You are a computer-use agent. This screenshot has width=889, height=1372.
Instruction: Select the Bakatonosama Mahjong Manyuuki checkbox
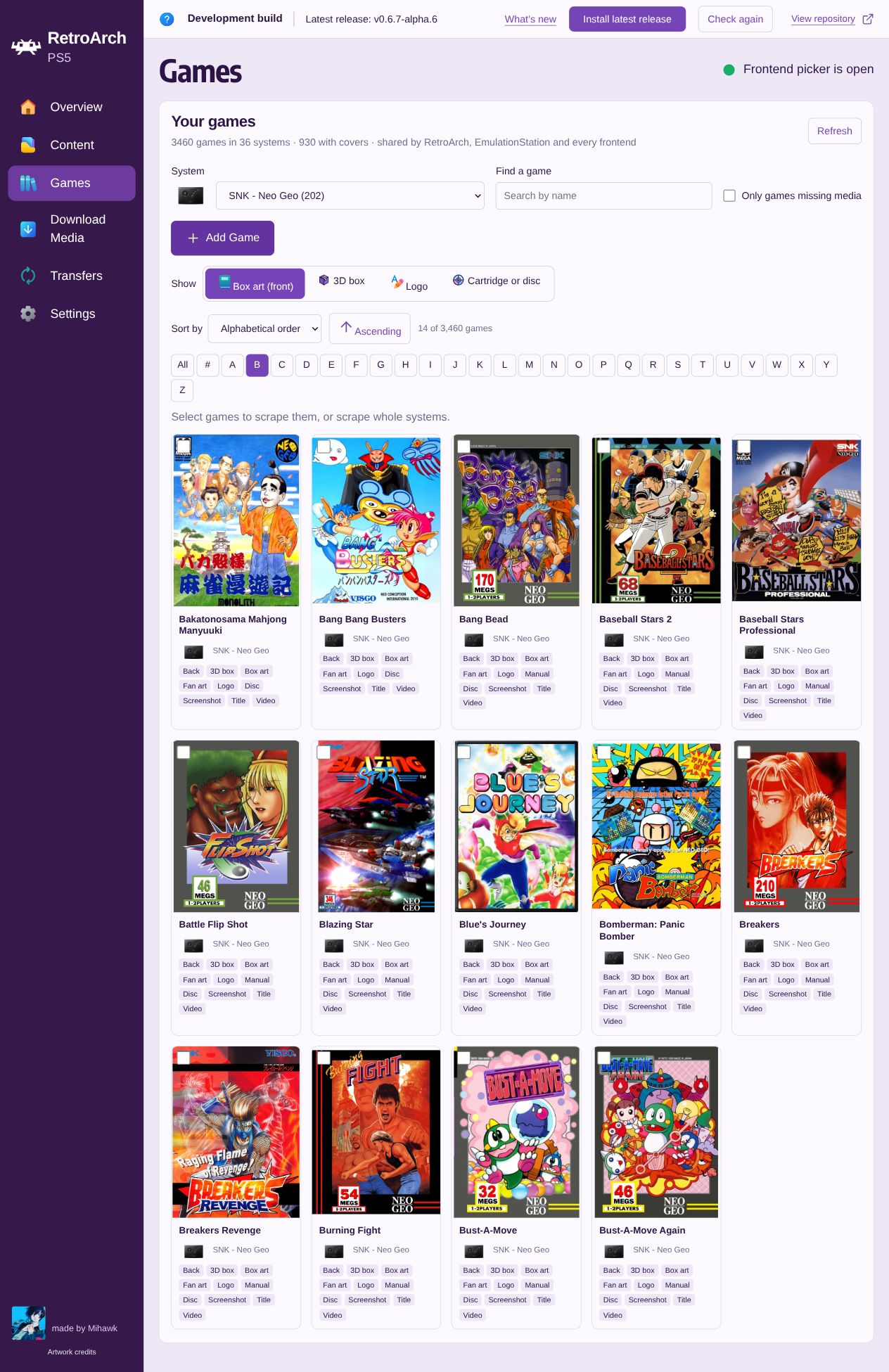point(184,447)
